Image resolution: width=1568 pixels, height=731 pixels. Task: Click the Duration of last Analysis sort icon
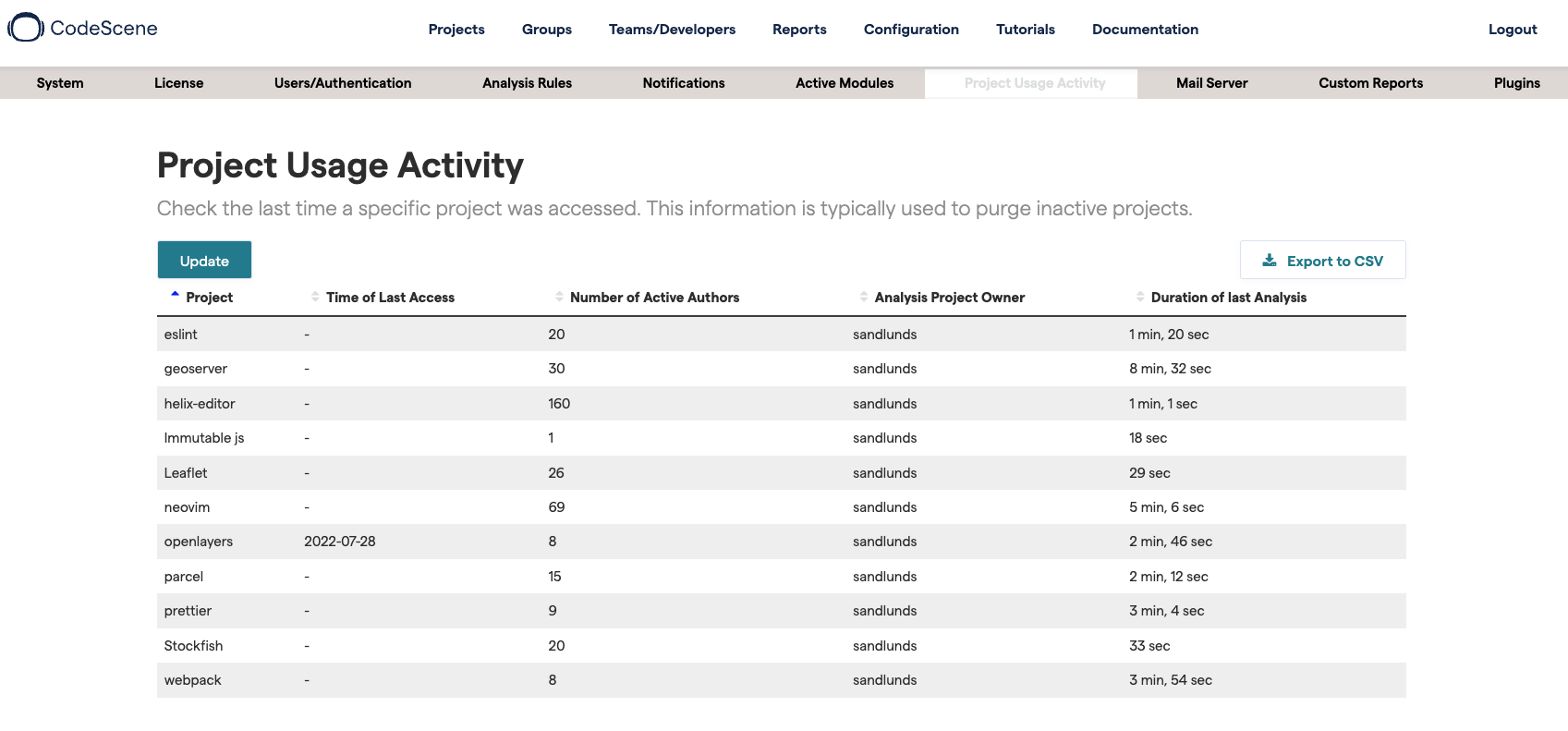click(x=1140, y=297)
